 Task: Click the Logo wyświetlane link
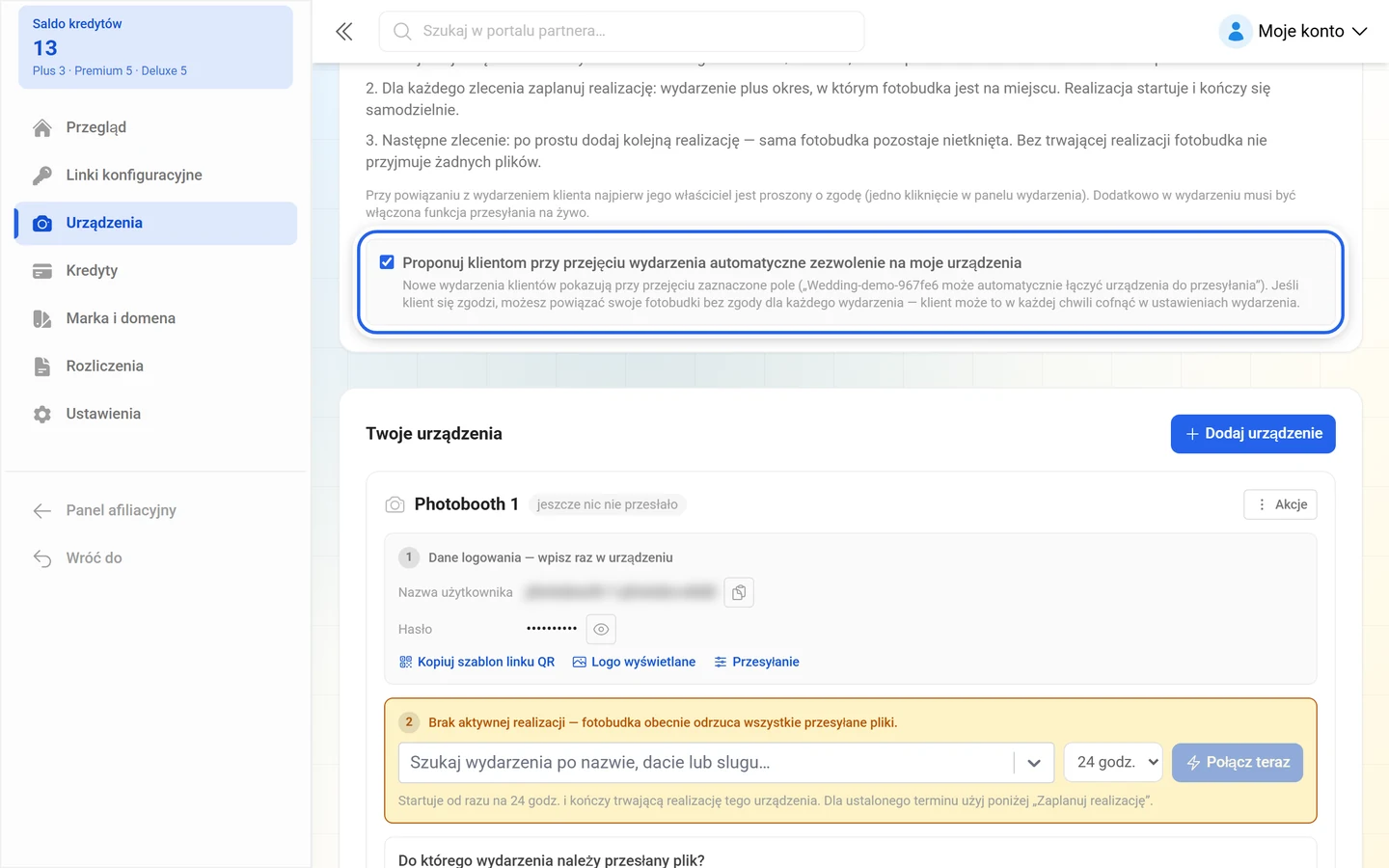[634, 662]
